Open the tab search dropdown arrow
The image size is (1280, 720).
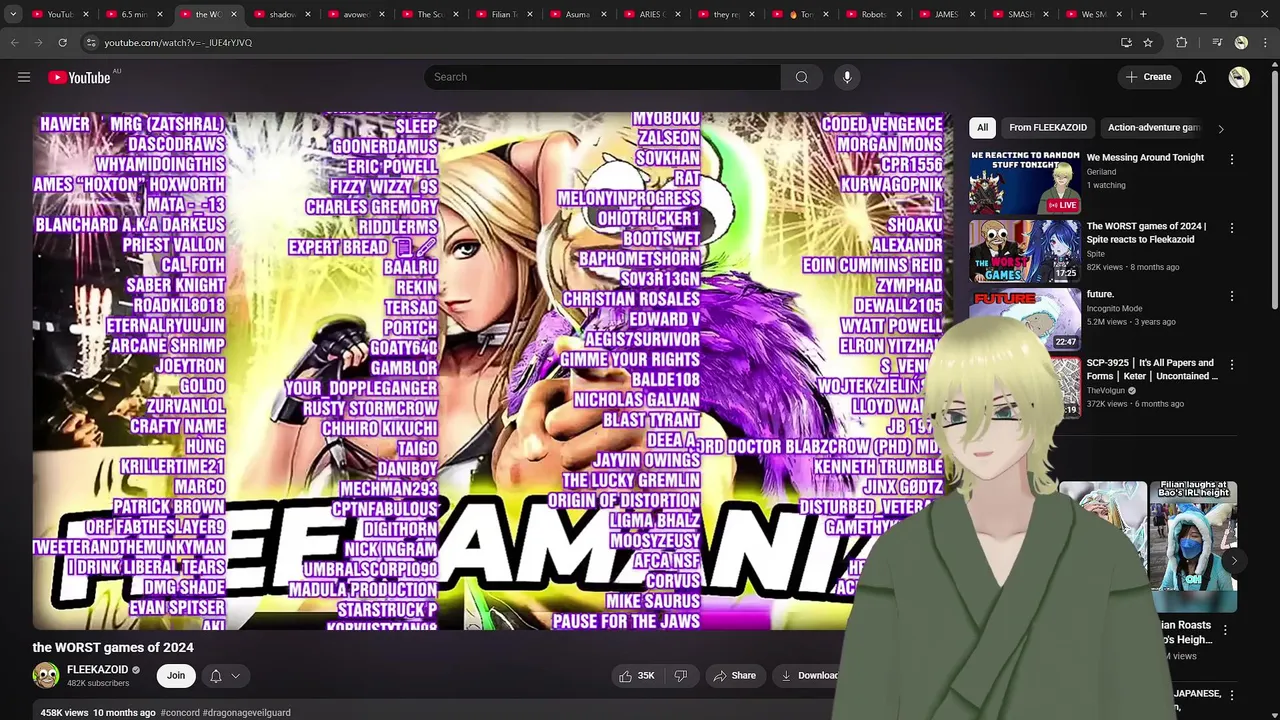[x=13, y=14]
